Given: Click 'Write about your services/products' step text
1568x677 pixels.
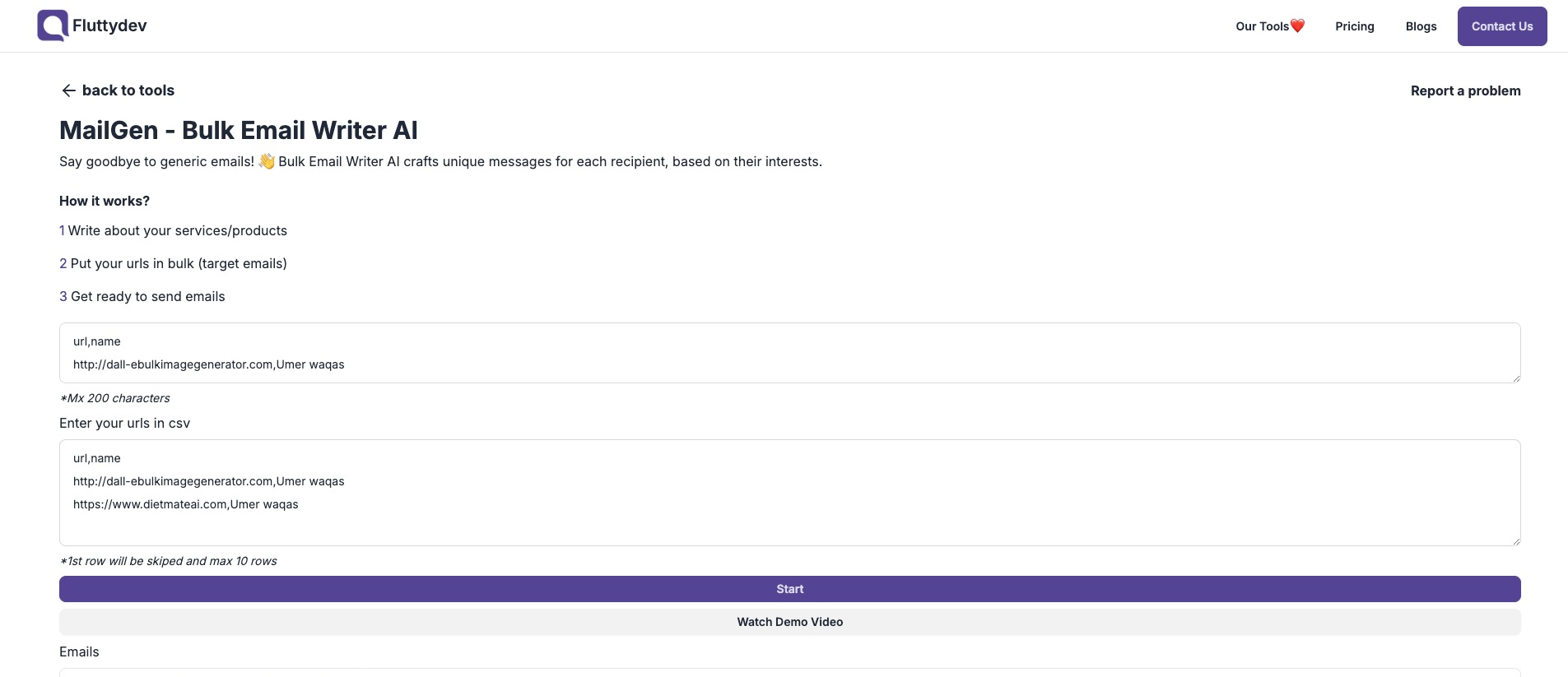Looking at the screenshot, I should pyautogui.click(x=178, y=231).
